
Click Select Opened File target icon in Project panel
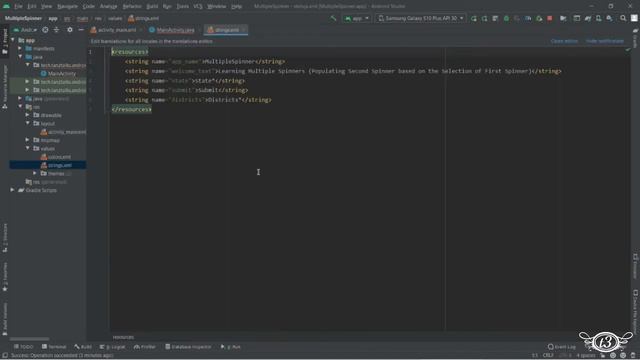coord(45,30)
